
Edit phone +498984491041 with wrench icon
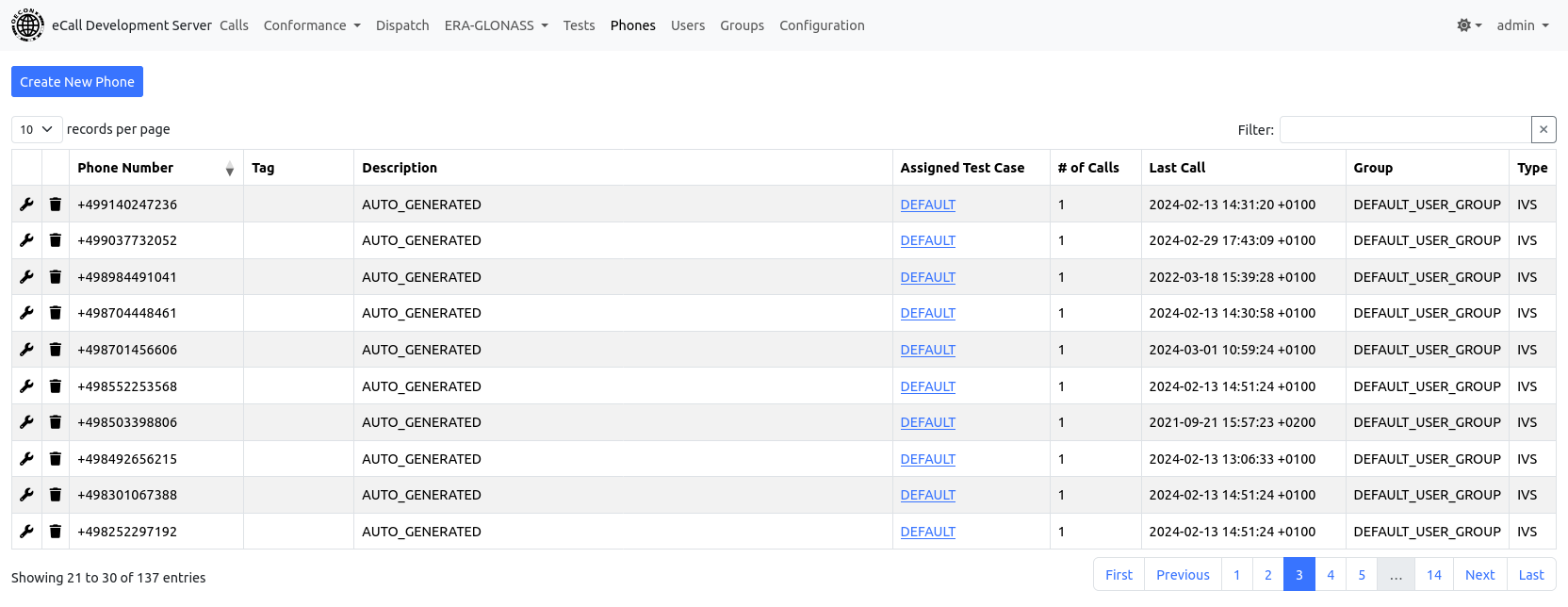tap(26, 277)
